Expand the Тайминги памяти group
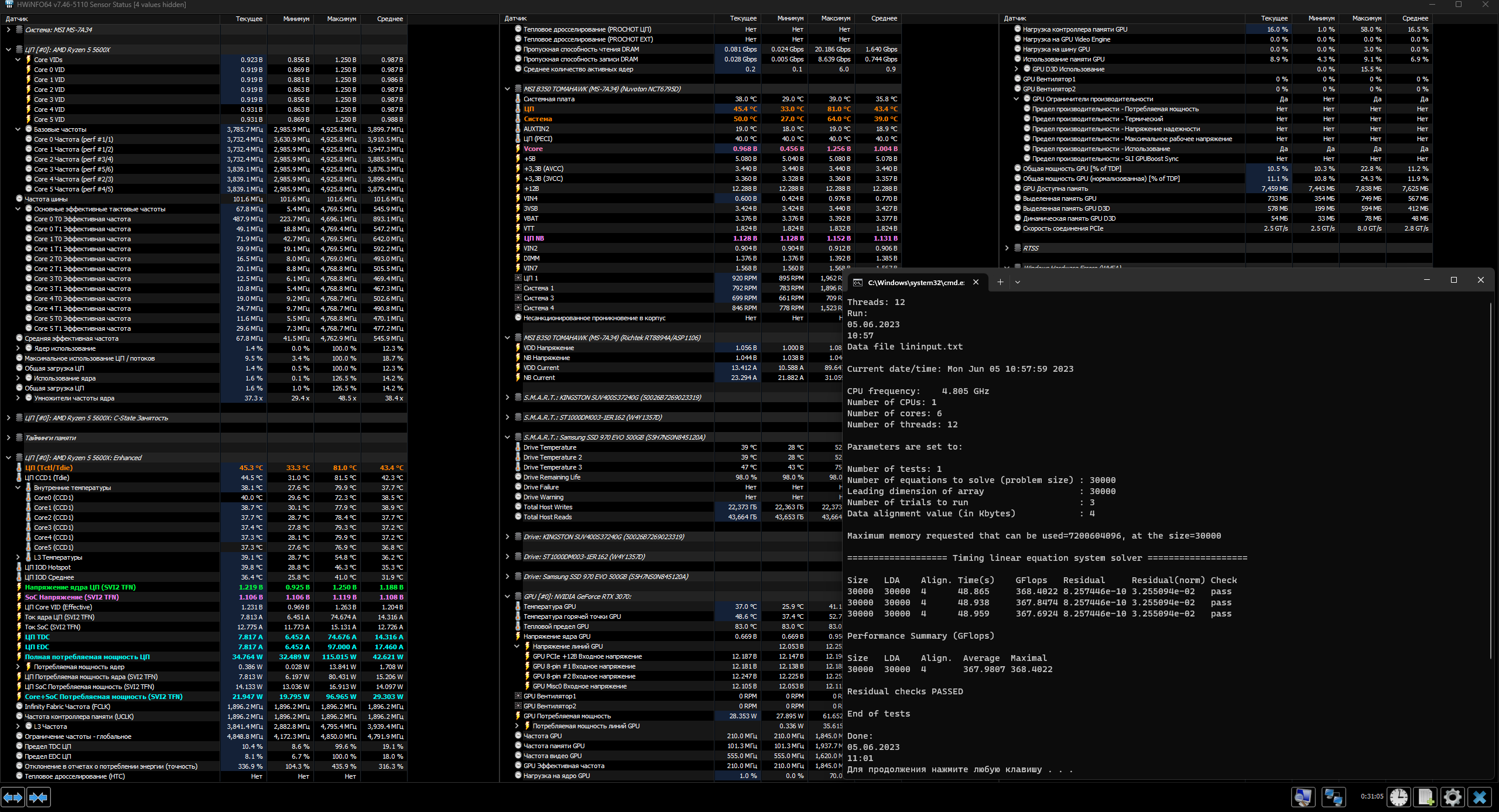The height and width of the screenshot is (812, 1499). click(8, 438)
